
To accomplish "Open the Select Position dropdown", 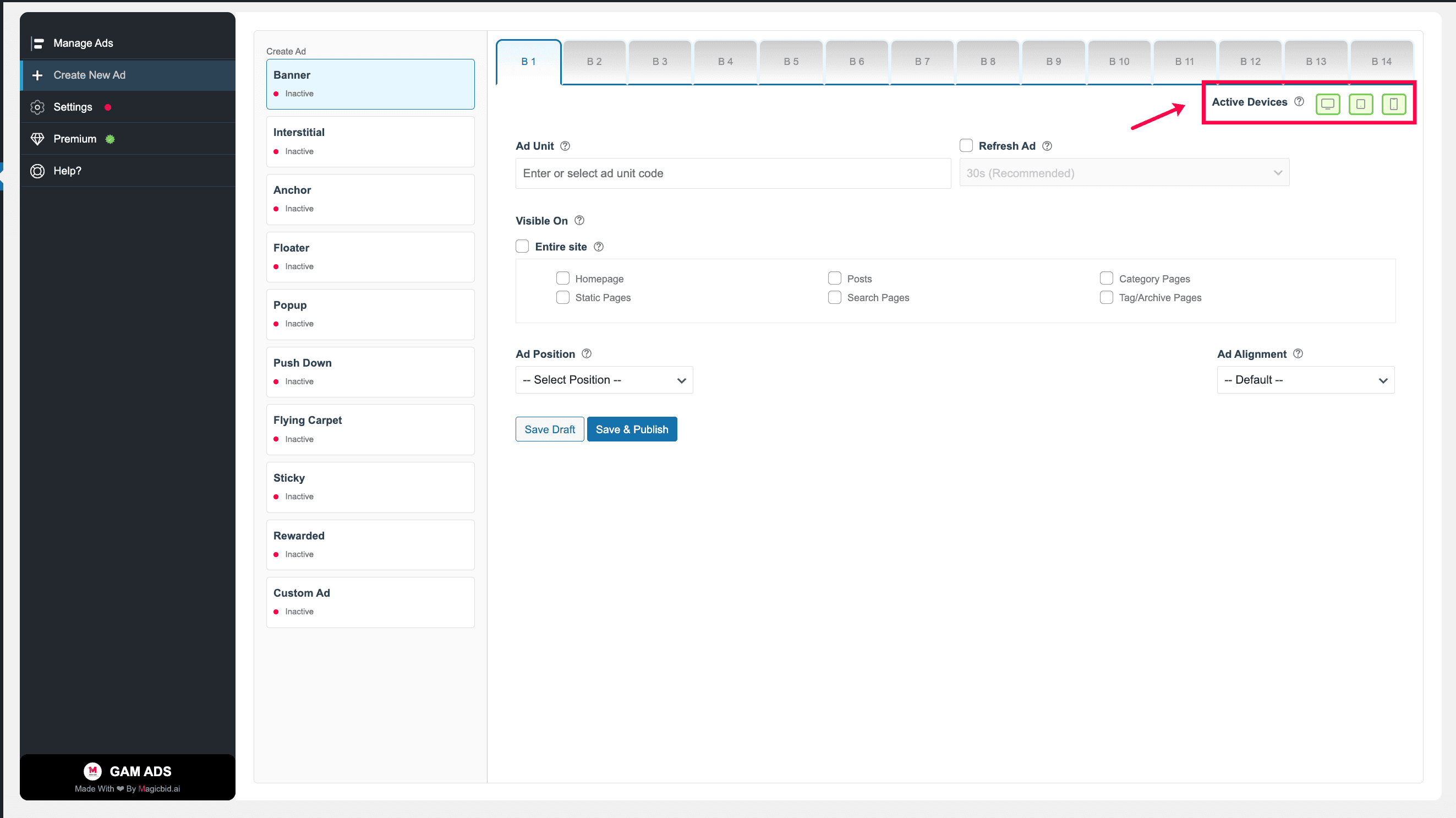I will coord(604,380).
